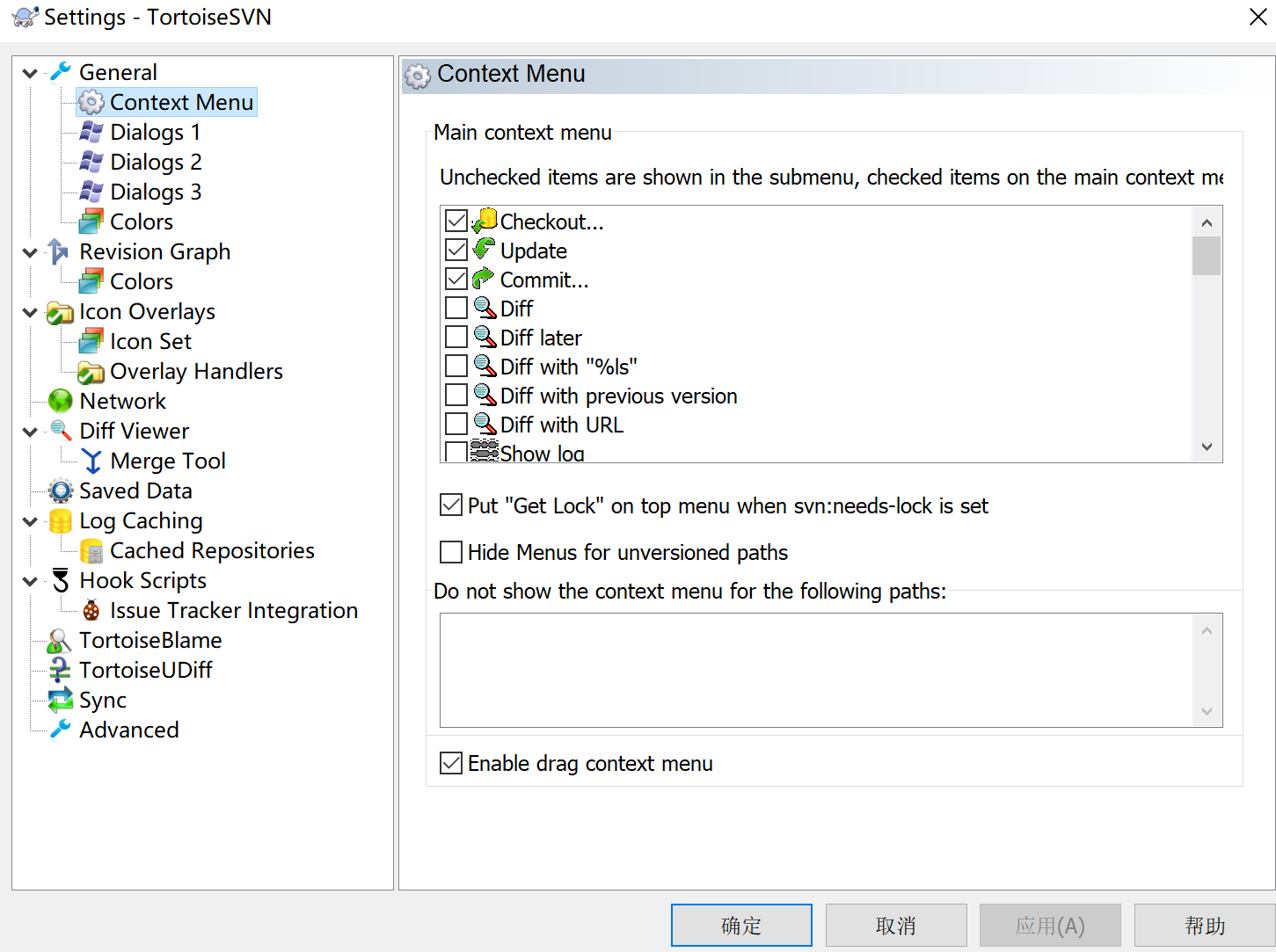
Task: Click the Saved Data gear icon
Action: 61,491
